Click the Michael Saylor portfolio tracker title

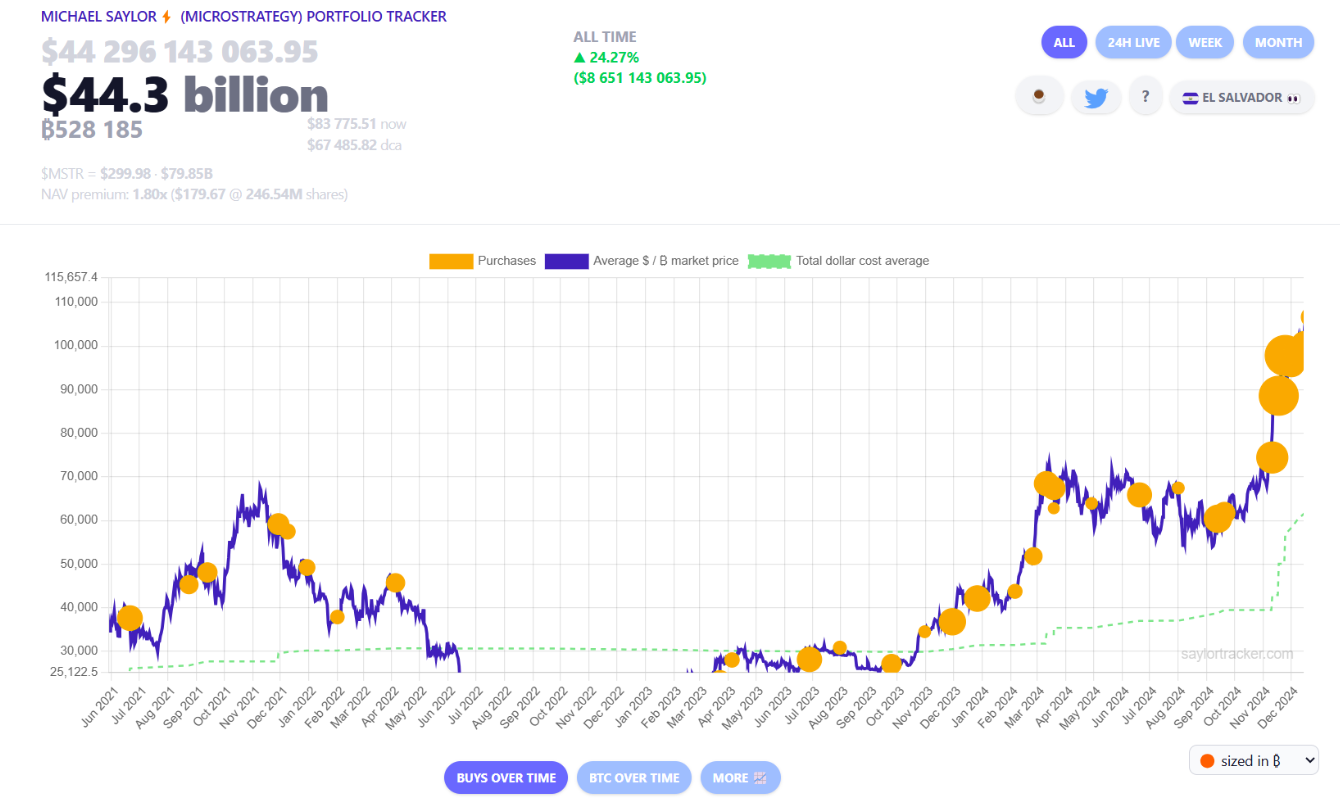244,17
